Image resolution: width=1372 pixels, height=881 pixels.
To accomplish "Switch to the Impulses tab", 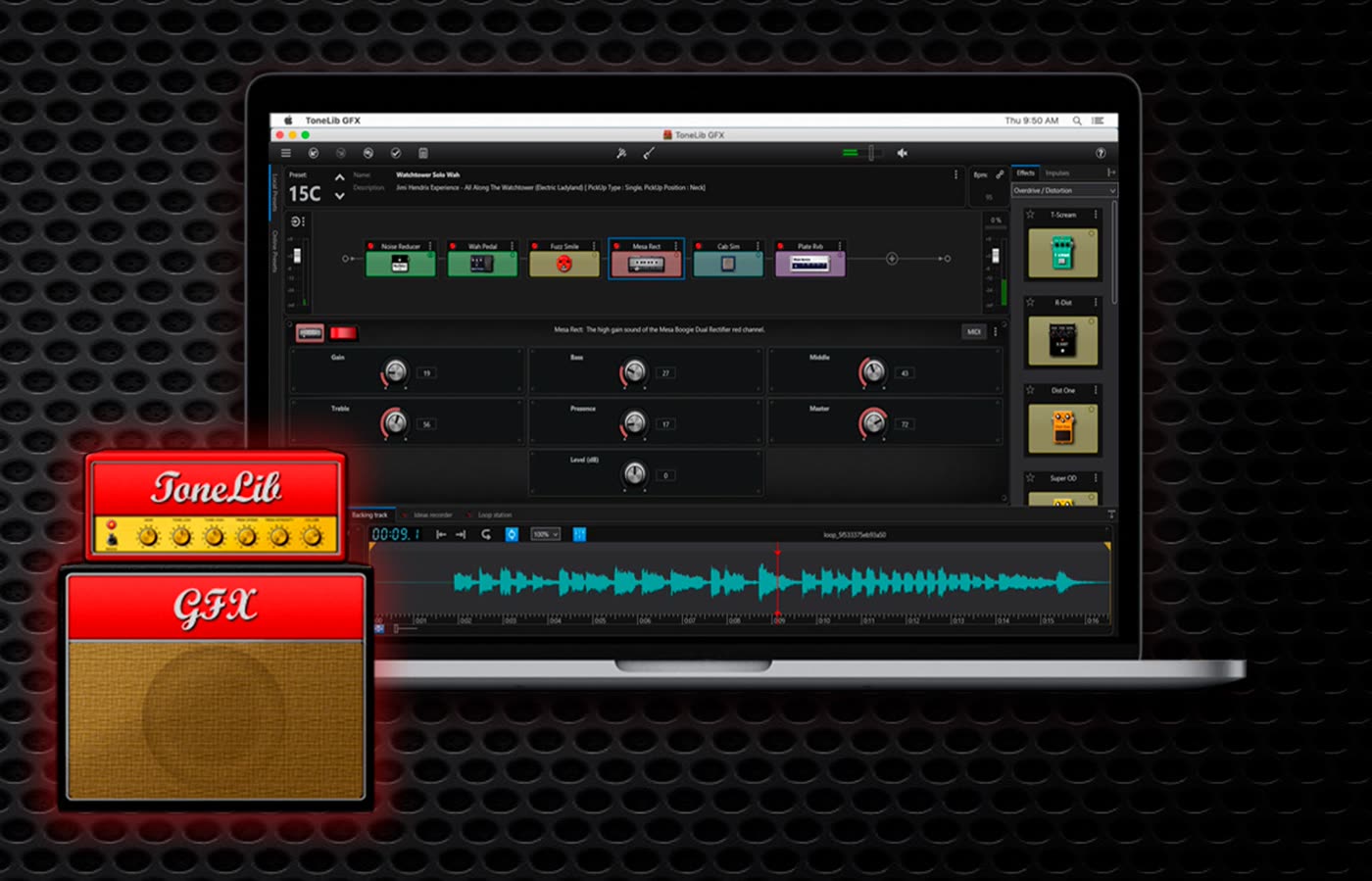I will click(1056, 172).
